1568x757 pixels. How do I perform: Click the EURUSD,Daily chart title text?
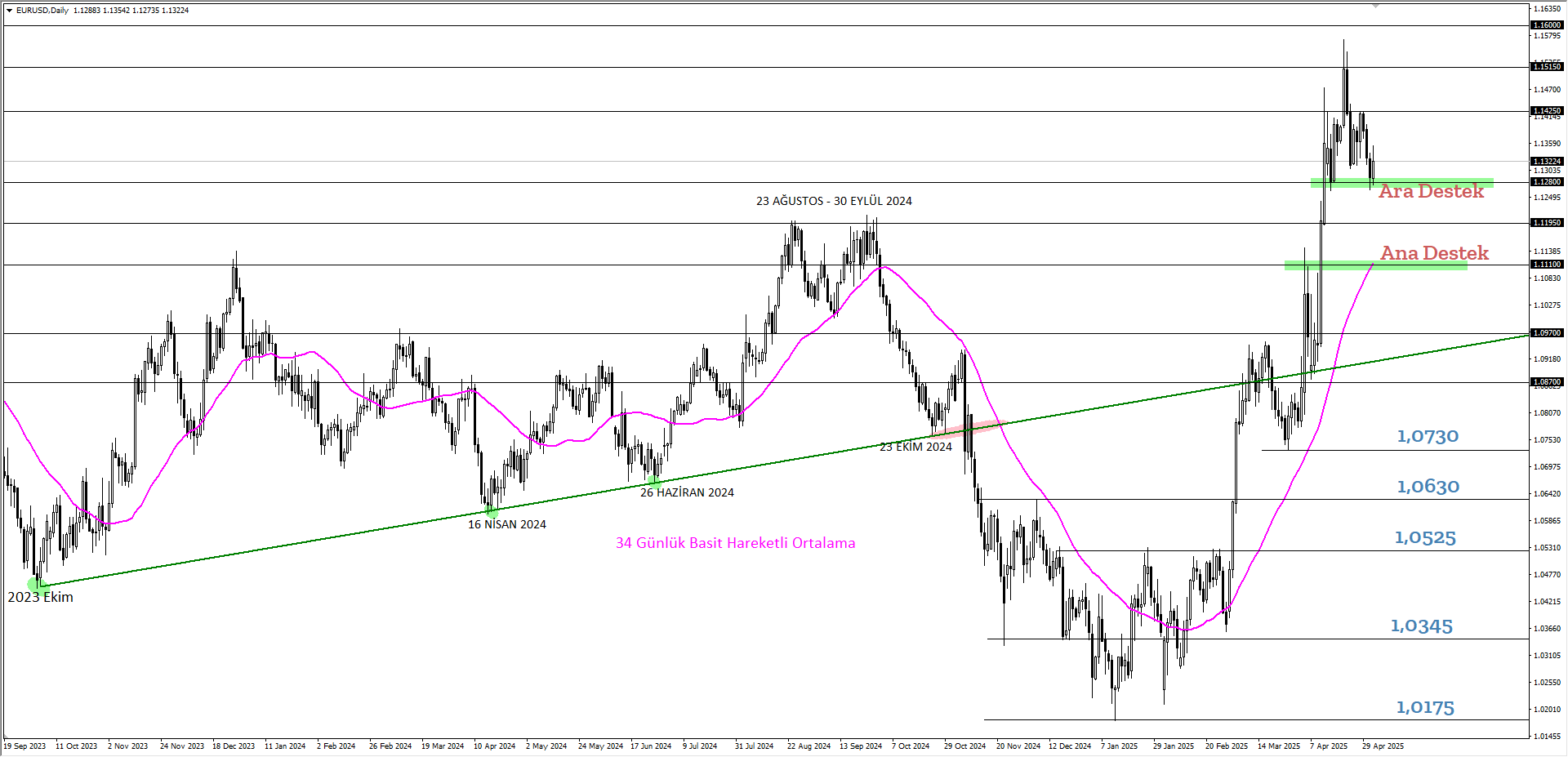coord(42,11)
